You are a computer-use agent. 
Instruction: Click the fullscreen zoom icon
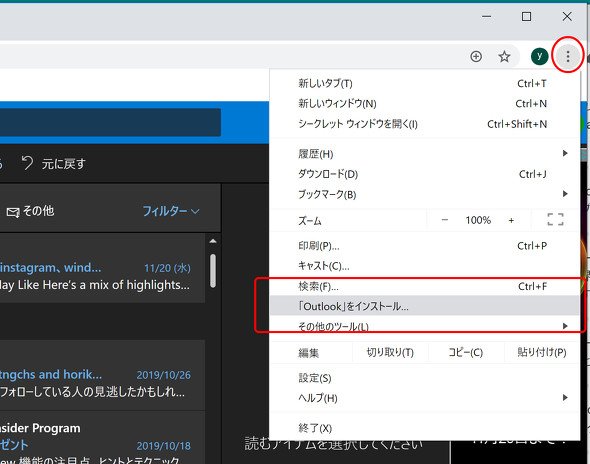tap(555, 219)
